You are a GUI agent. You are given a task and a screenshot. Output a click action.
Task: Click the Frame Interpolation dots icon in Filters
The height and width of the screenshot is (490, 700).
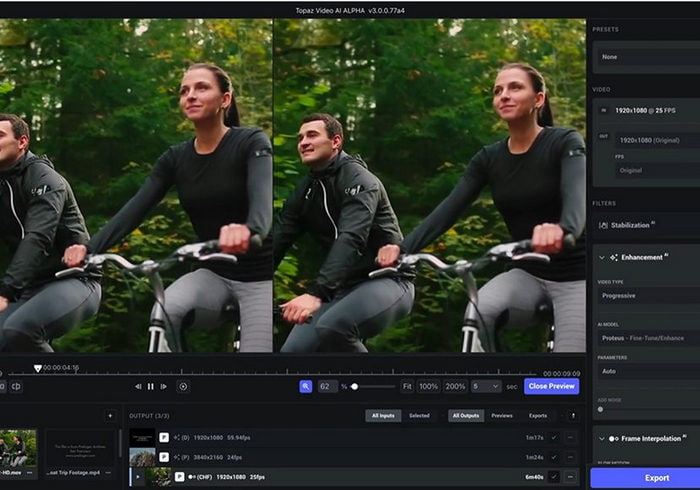613,439
